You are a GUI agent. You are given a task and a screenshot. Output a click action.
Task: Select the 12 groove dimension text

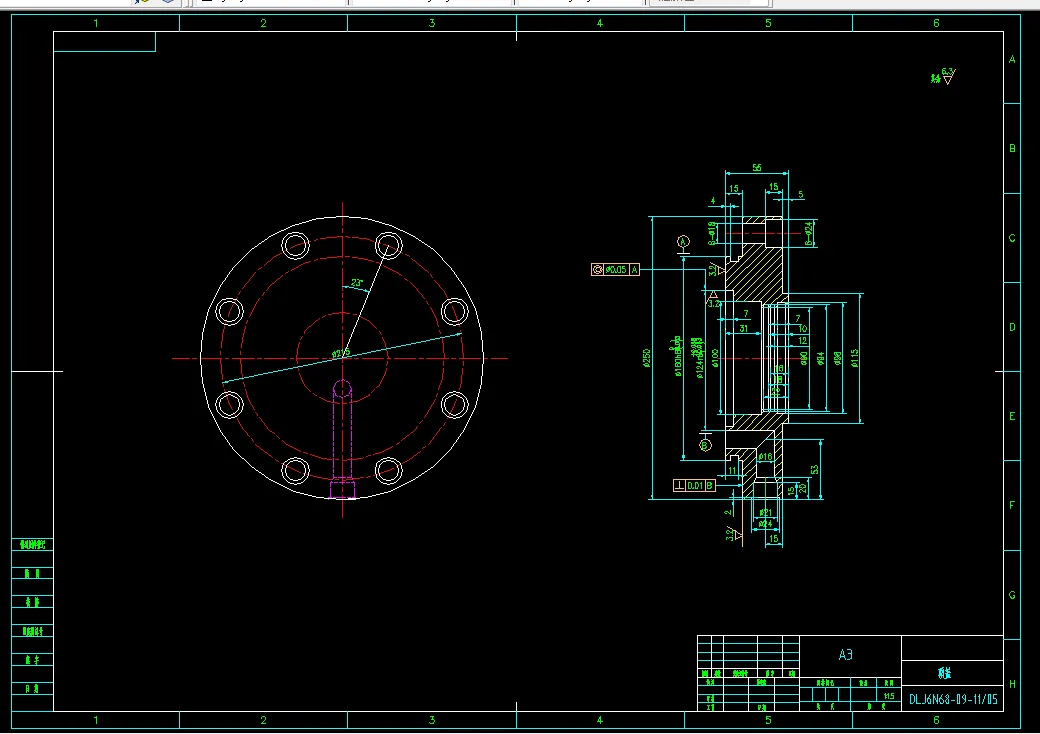click(x=803, y=340)
